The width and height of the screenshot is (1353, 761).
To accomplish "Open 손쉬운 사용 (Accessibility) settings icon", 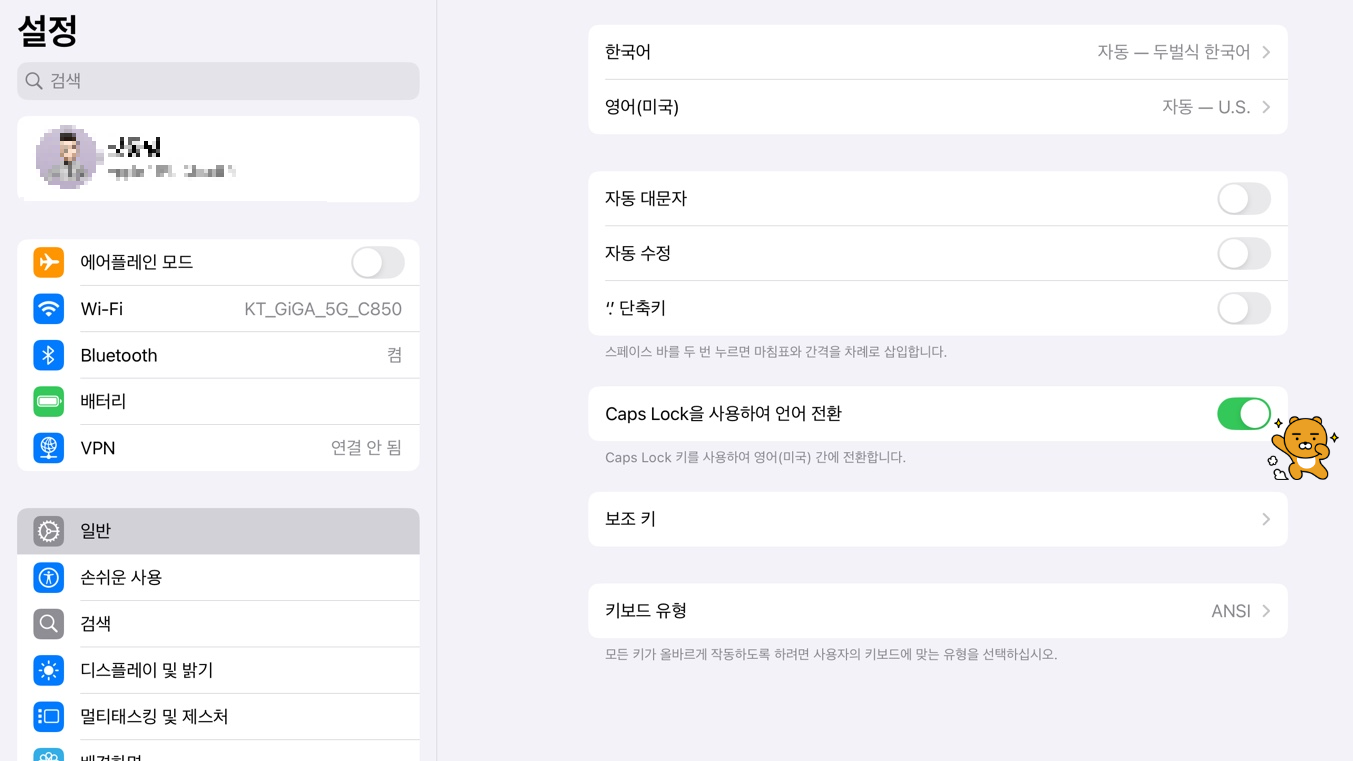I will click(x=48, y=577).
